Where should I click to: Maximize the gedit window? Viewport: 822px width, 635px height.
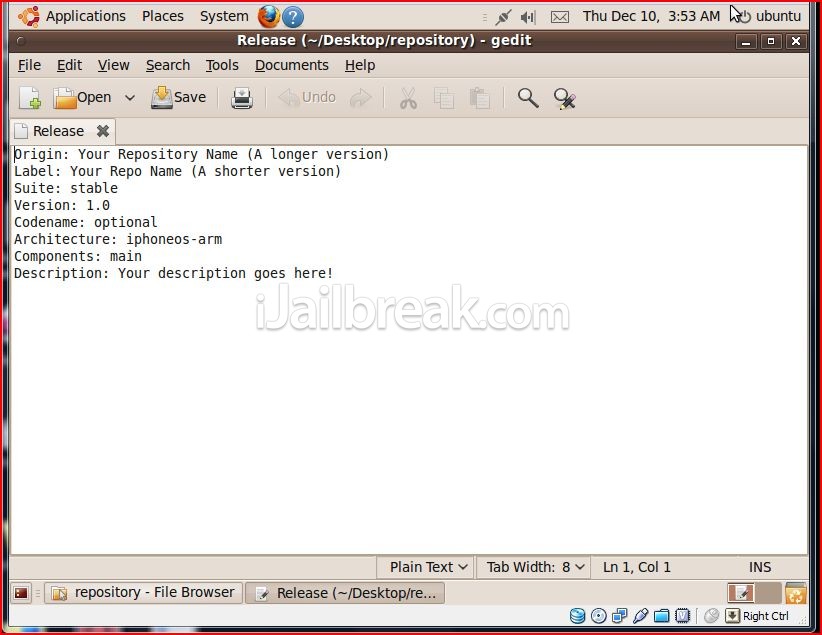pyautogui.click(x=771, y=41)
